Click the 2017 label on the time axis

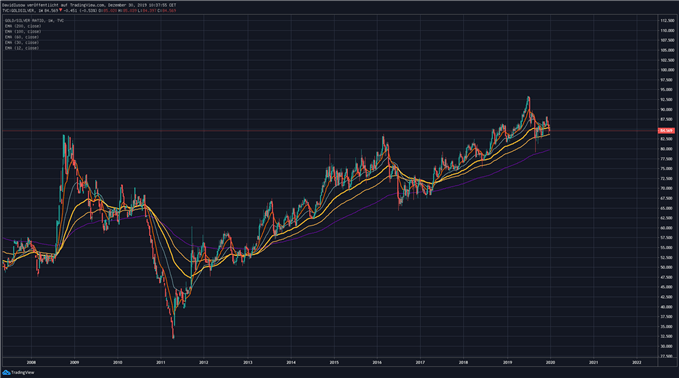pos(420,362)
